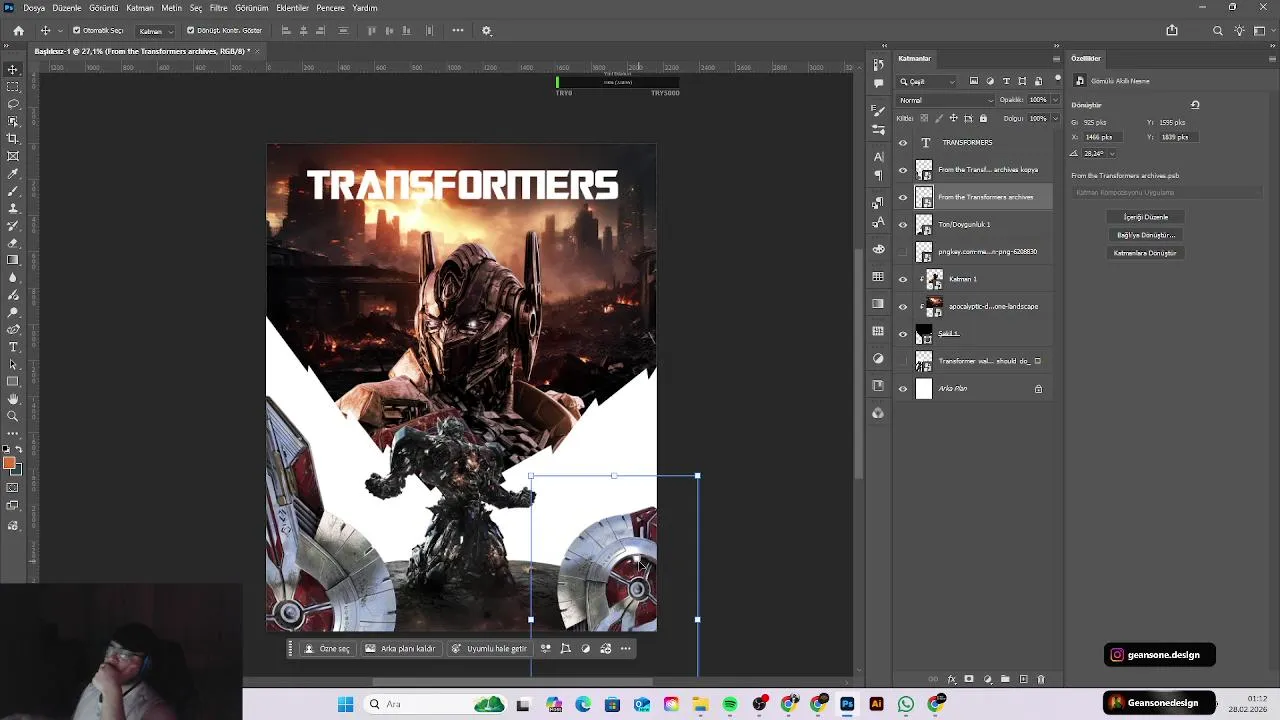Toggle the Dönüşt. Kontr. Göster checkbox

(190, 30)
